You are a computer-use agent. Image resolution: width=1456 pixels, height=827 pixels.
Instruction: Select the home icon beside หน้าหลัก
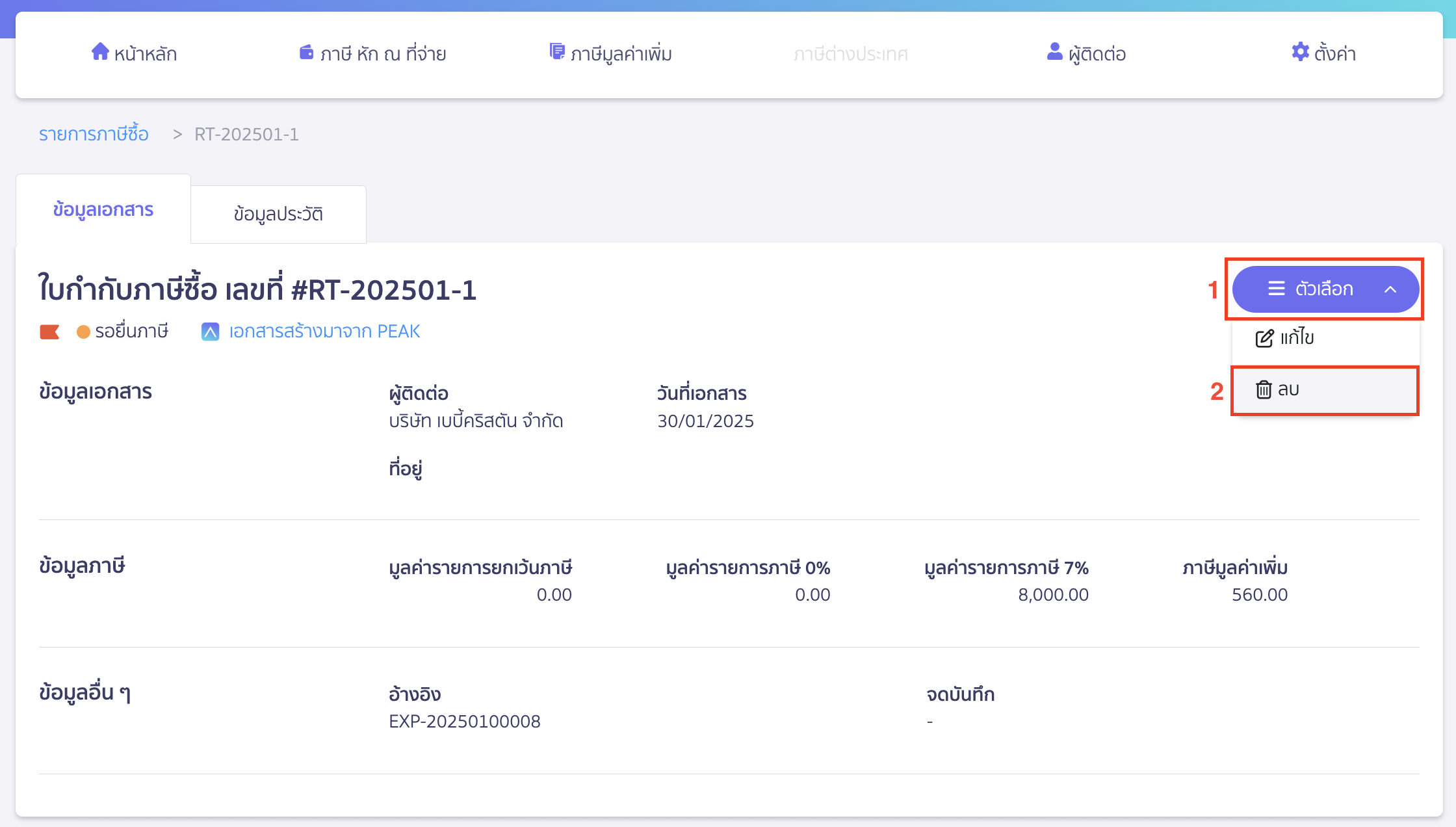[x=101, y=53]
